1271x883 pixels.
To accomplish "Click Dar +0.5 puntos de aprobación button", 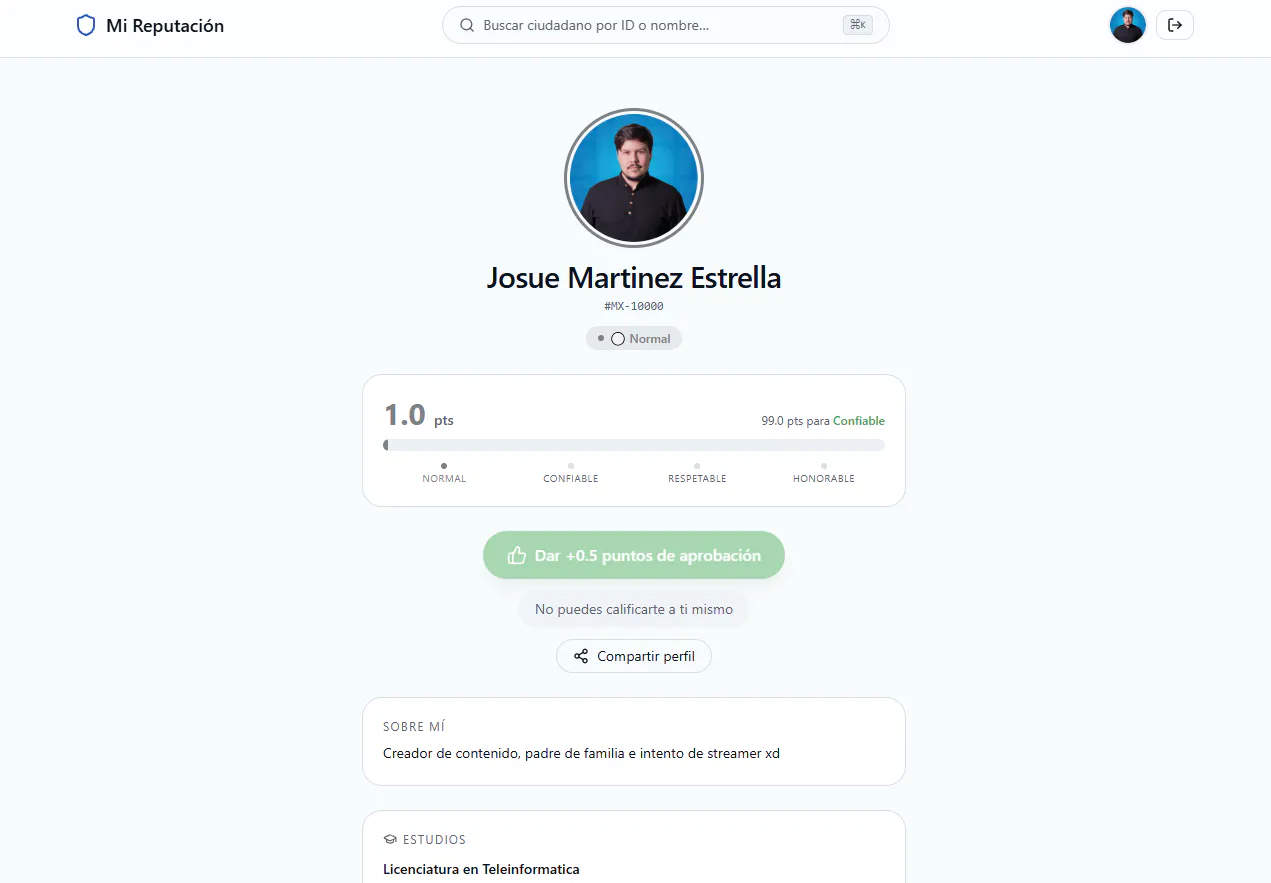I will click(634, 555).
